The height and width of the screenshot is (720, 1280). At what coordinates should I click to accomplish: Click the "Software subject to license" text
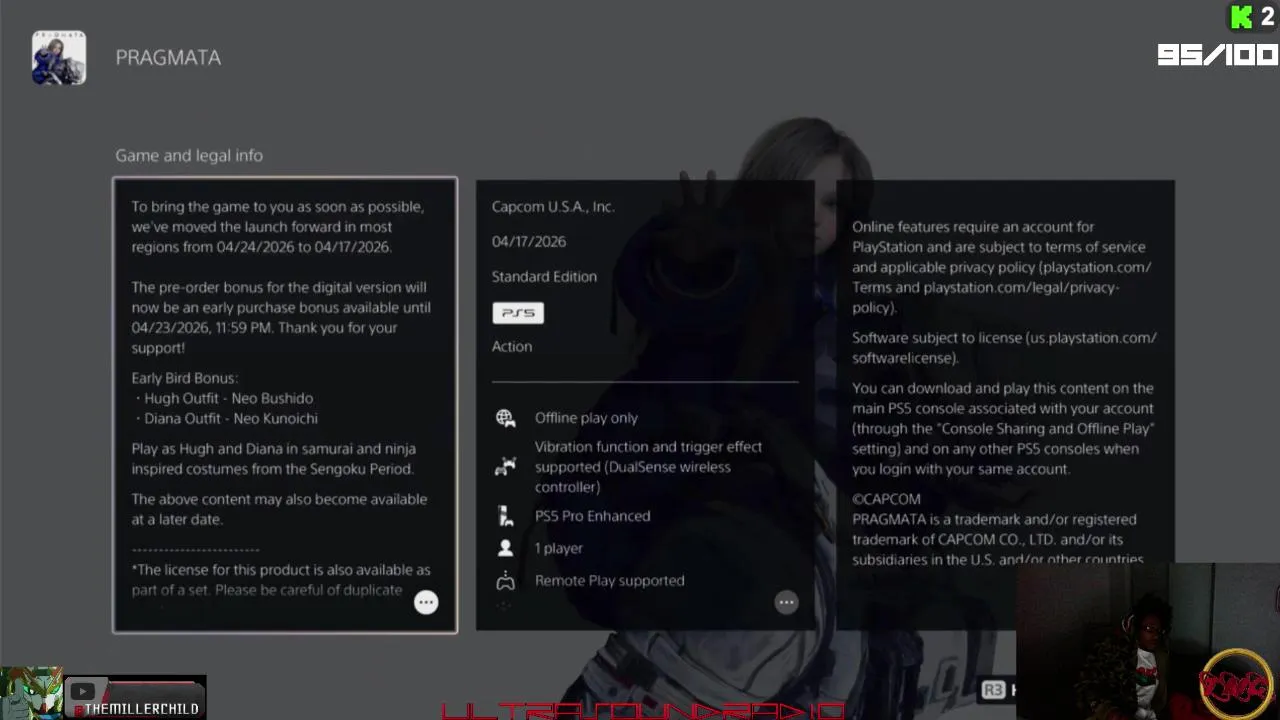tap(937, 338)
